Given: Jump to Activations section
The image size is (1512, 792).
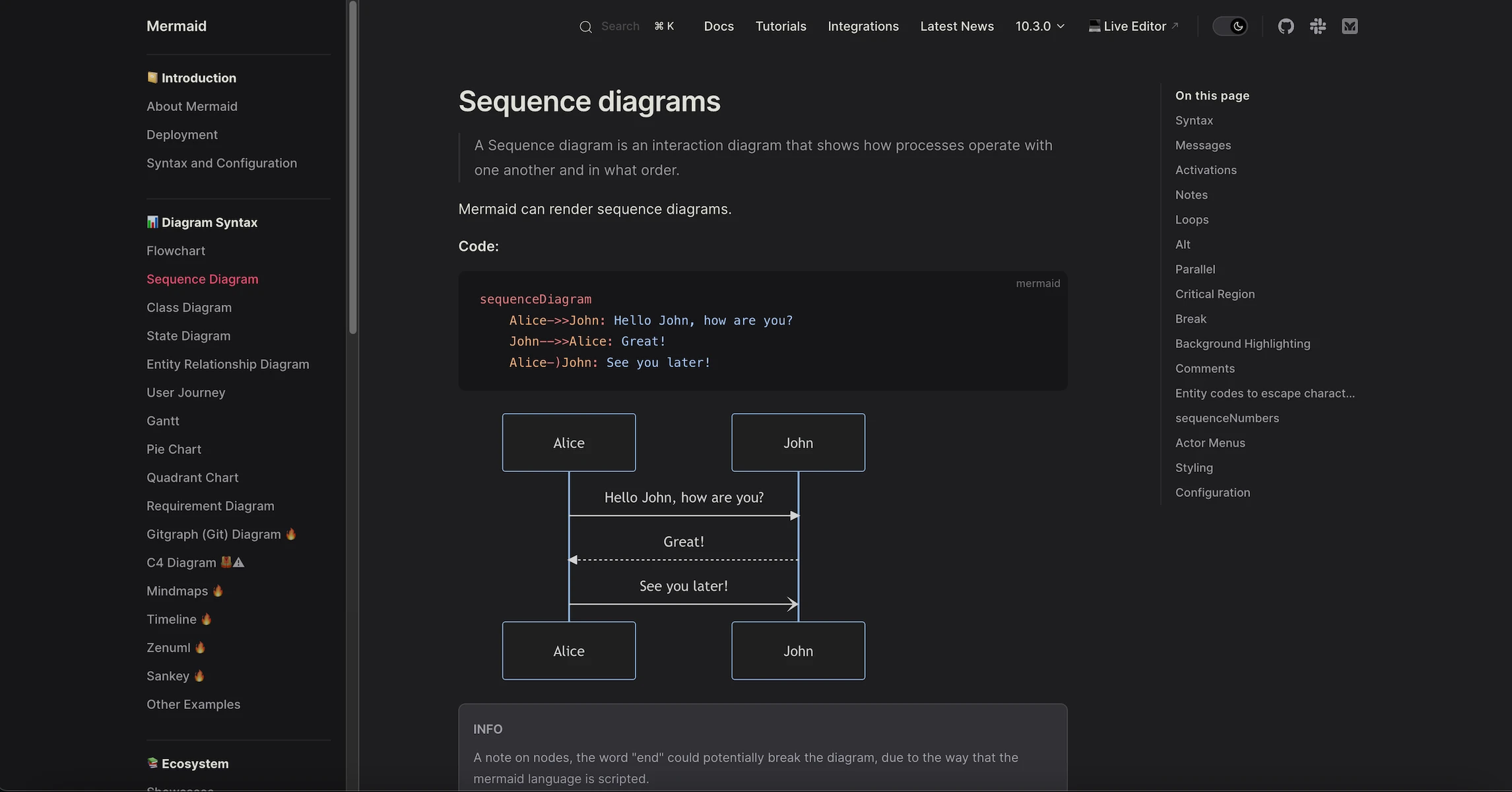Looking at the screenshot, I should 1206,170.
